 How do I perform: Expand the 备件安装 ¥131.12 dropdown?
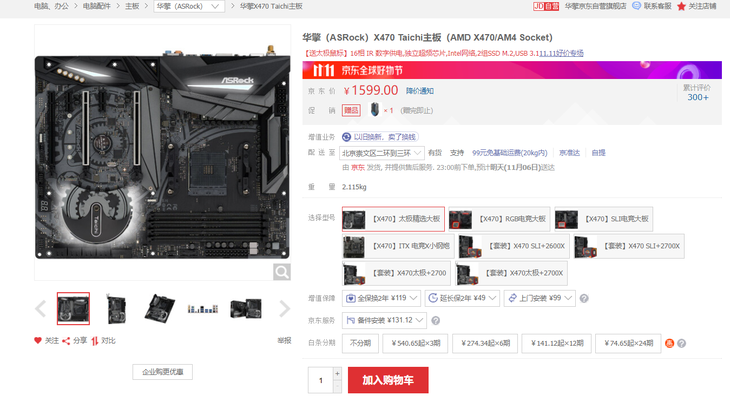[385, 320]
